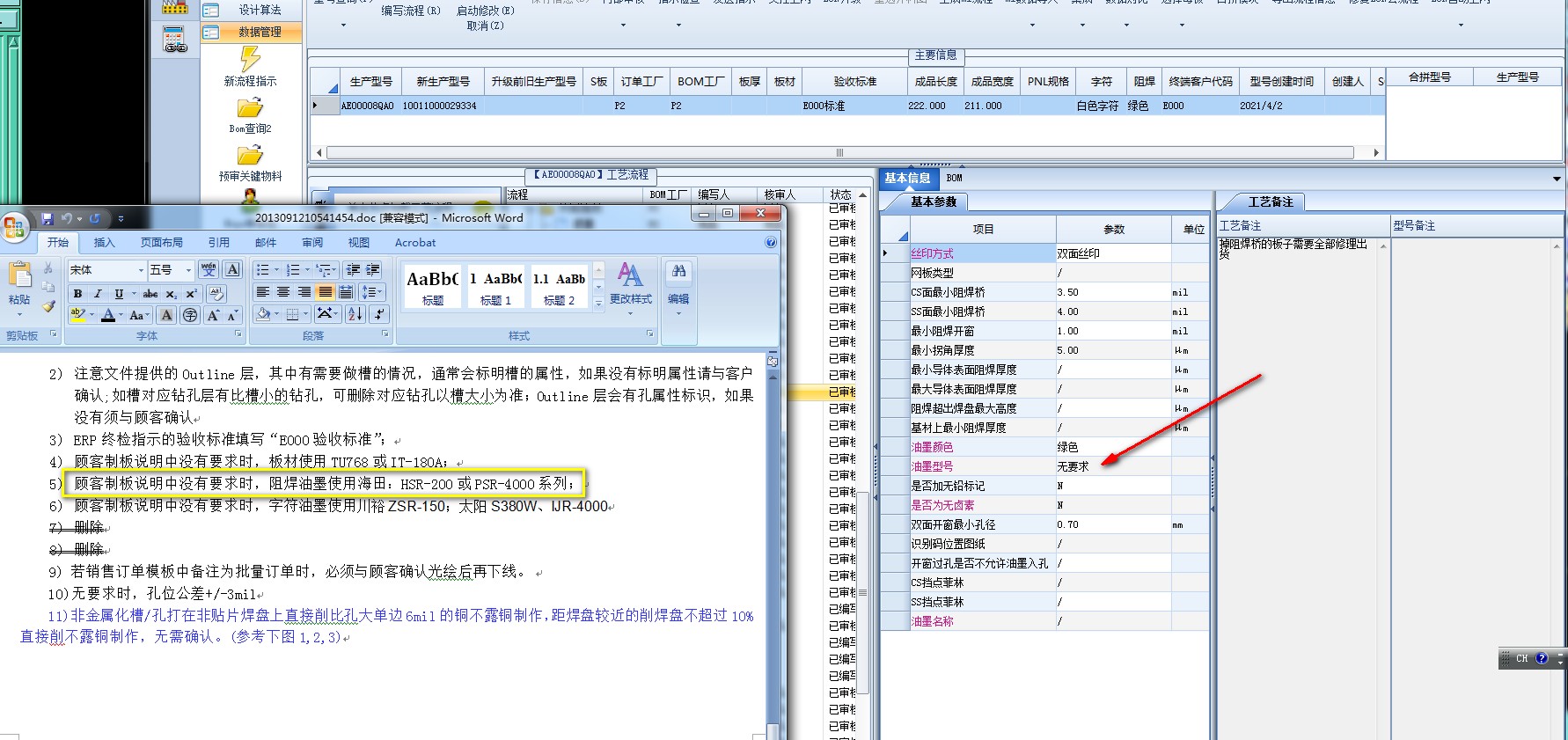The height and width of the screenshot is (740, 1568).
Task: Apply 标题 1 style from gallery
Action: click(496, 287)
